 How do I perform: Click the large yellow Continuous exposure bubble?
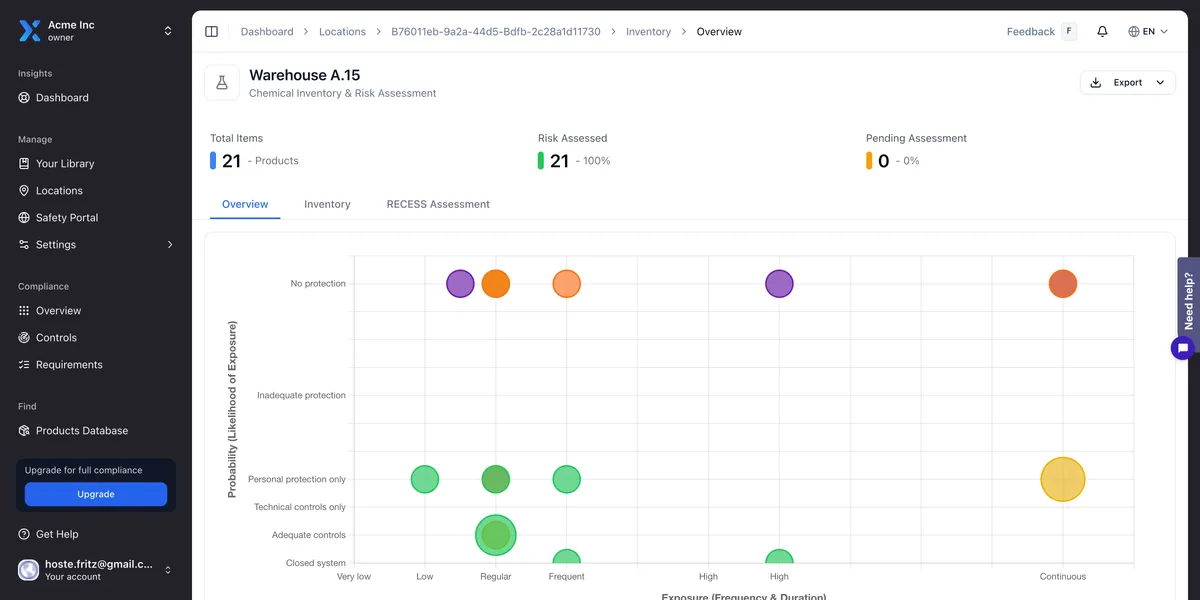[1062, 479]
